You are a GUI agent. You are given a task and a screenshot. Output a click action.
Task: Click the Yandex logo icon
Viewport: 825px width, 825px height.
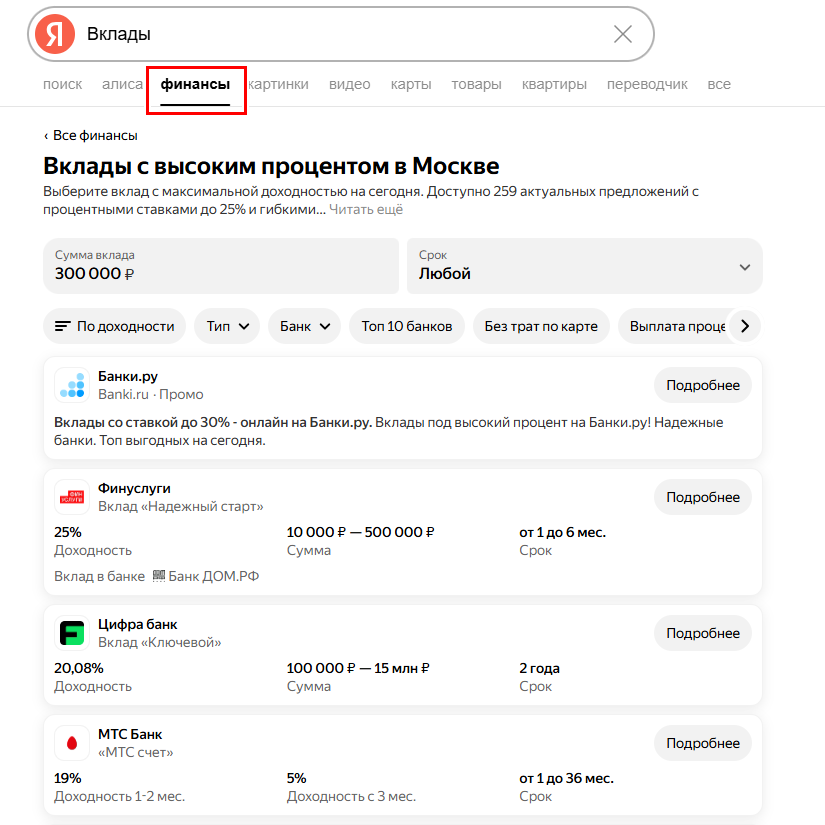pyautogui.click(x=55, y=34)
